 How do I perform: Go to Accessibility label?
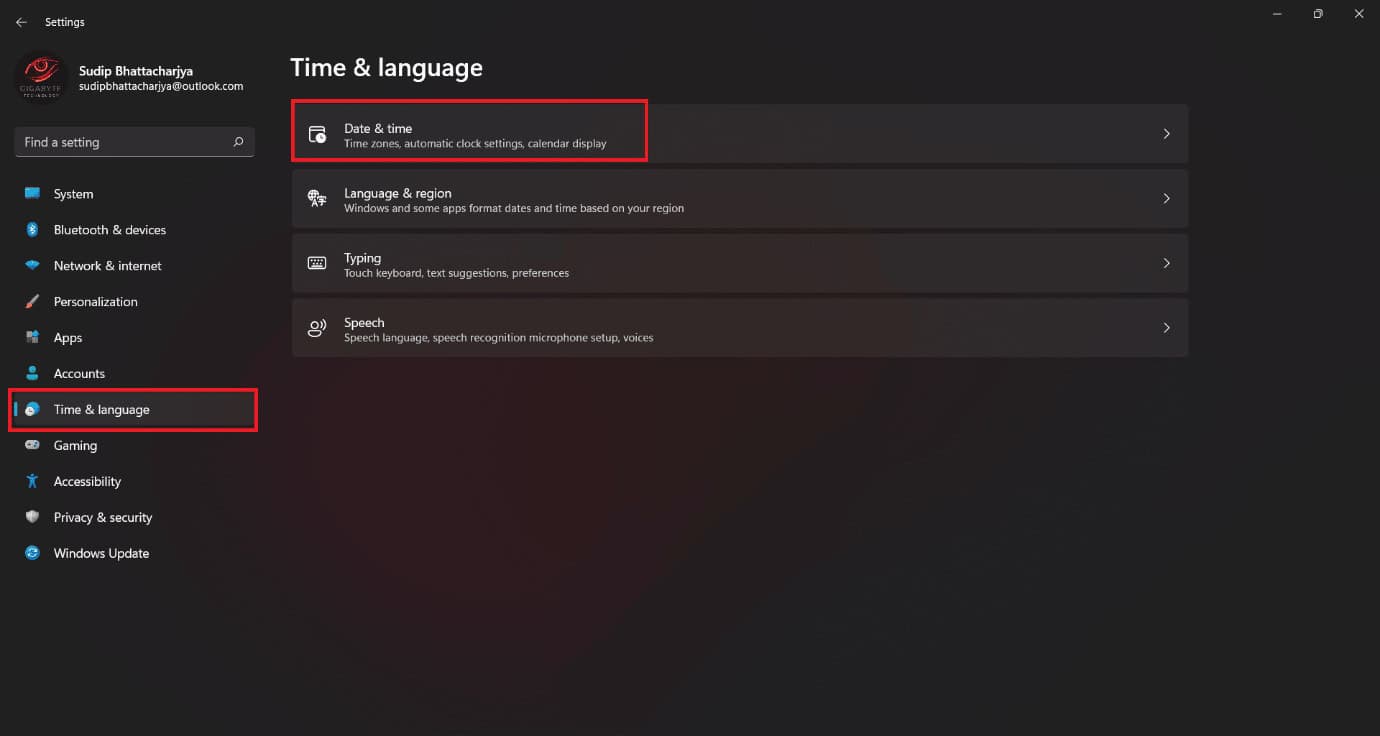(87, 482)
